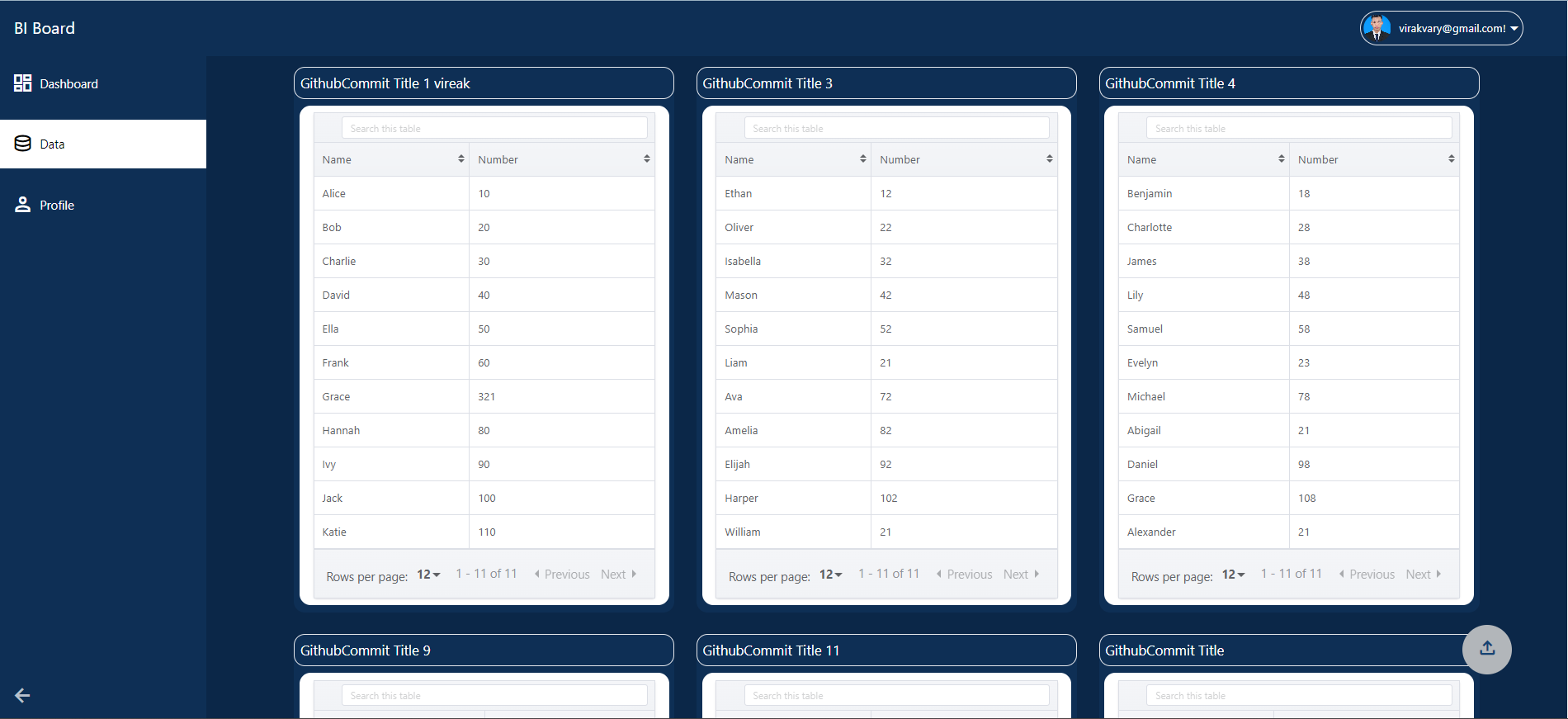
Task: Click the Charlotte number 28 cell
Action: point(1374,227)
